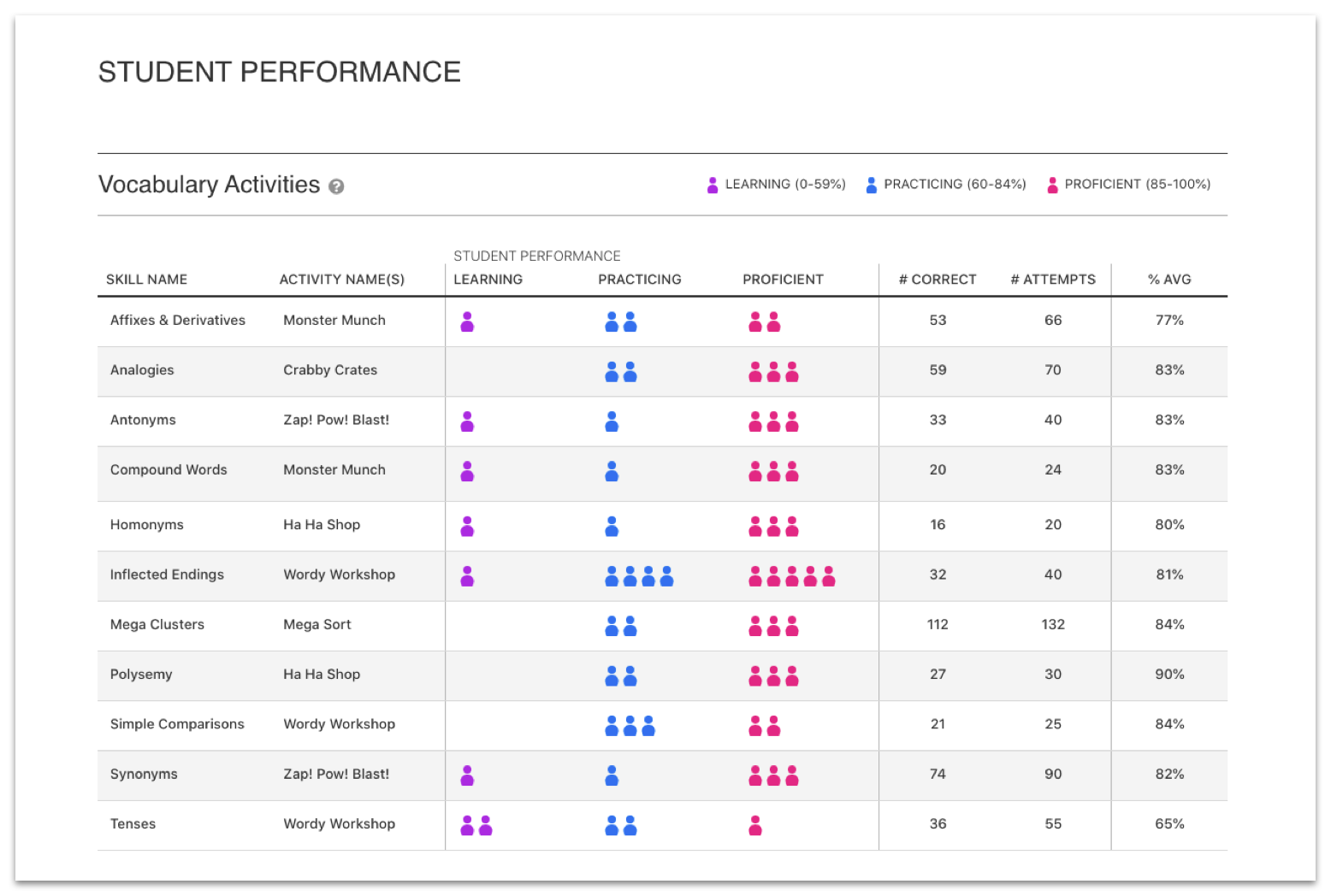Click the blue Practicing legend person icon

(x=871, y=185)
